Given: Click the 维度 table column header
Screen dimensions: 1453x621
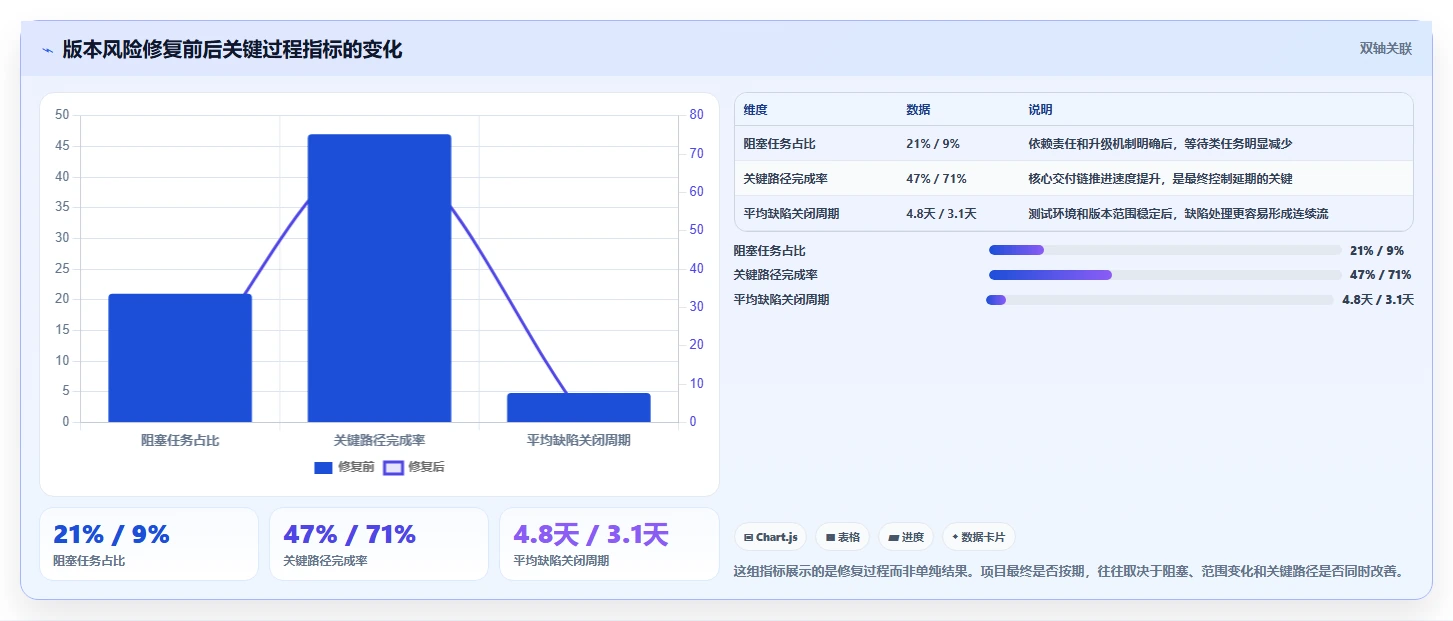Looking at the screenshot, I should 755,110.
